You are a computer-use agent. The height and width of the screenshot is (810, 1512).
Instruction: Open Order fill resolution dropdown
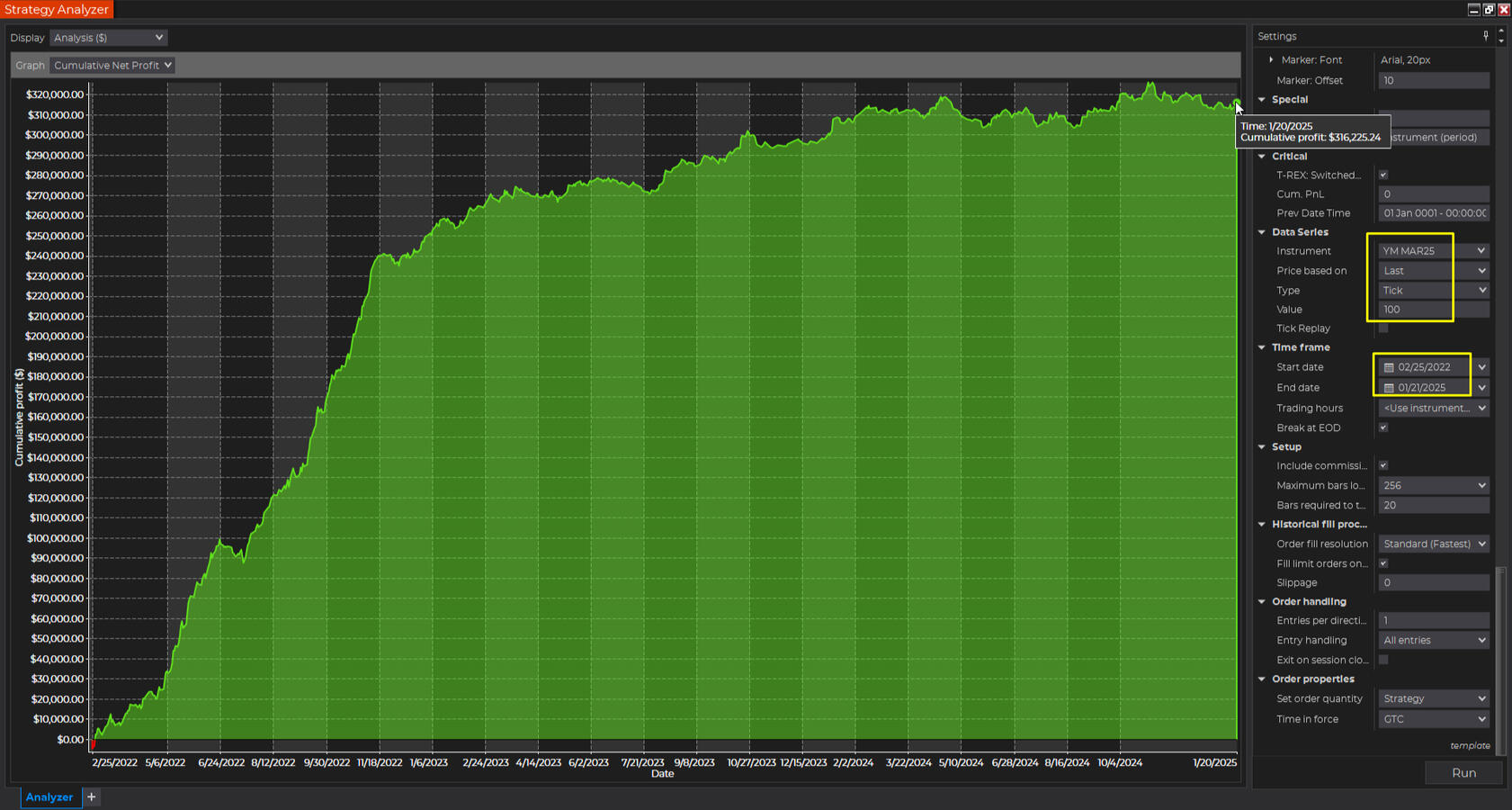pyautogui.click(x=1433, y=544)
